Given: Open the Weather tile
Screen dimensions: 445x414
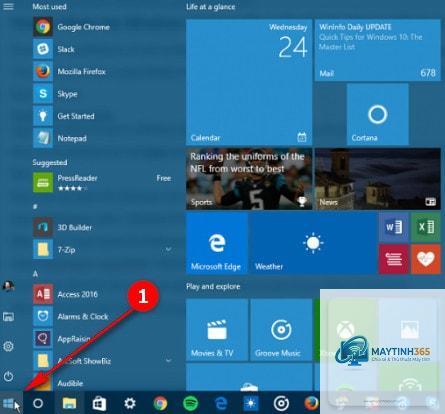Looking at the screenshot, I should coord(313,243).
